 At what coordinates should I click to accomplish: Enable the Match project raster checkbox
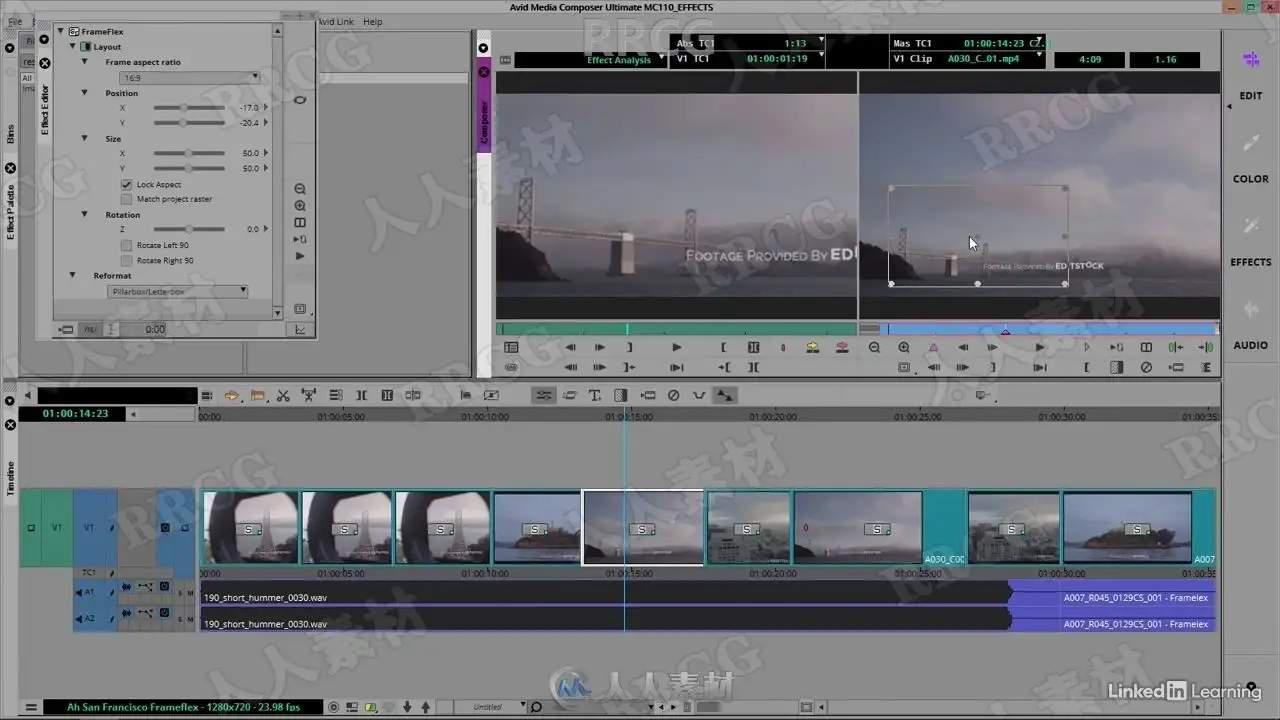127,199
